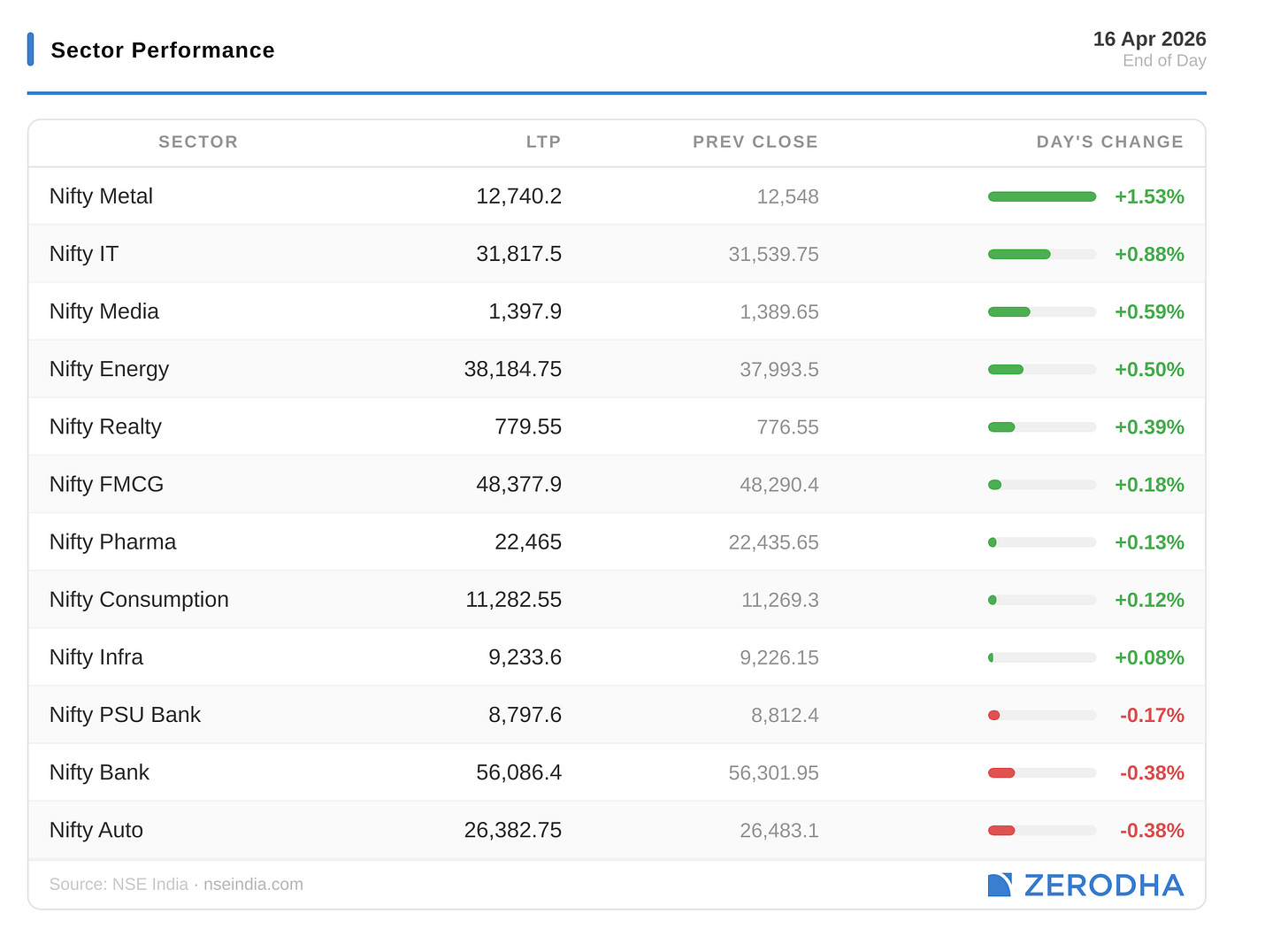The height and width of the screenshot is (944, 1288).
Task: Click the Nifty Media change progress bar
Action: tap(1042, 311)
